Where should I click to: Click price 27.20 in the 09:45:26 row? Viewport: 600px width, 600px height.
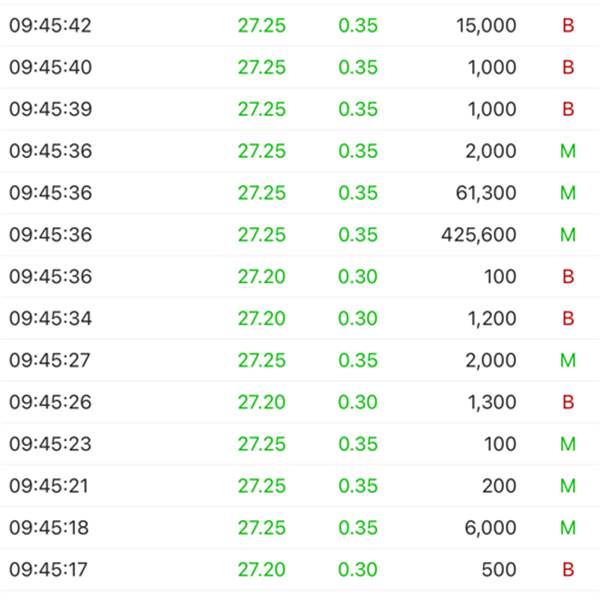261,402
